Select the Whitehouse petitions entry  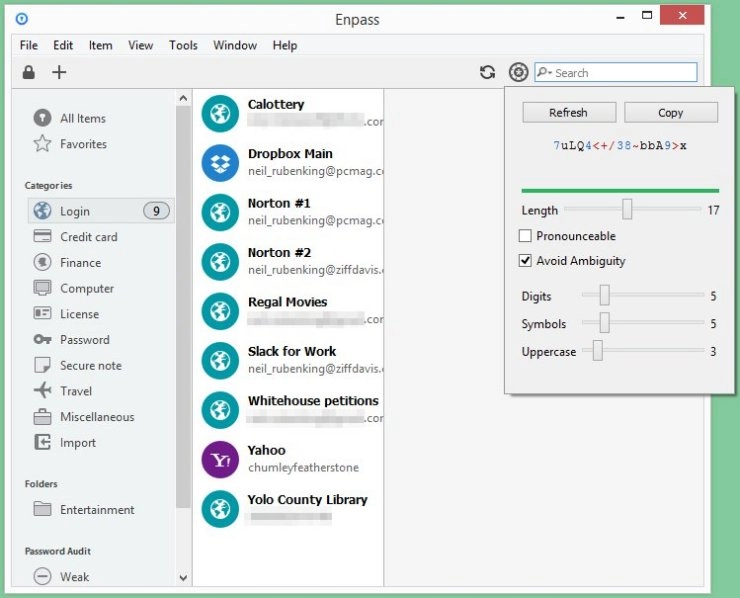pyautogui.click(x=290, y=410)
